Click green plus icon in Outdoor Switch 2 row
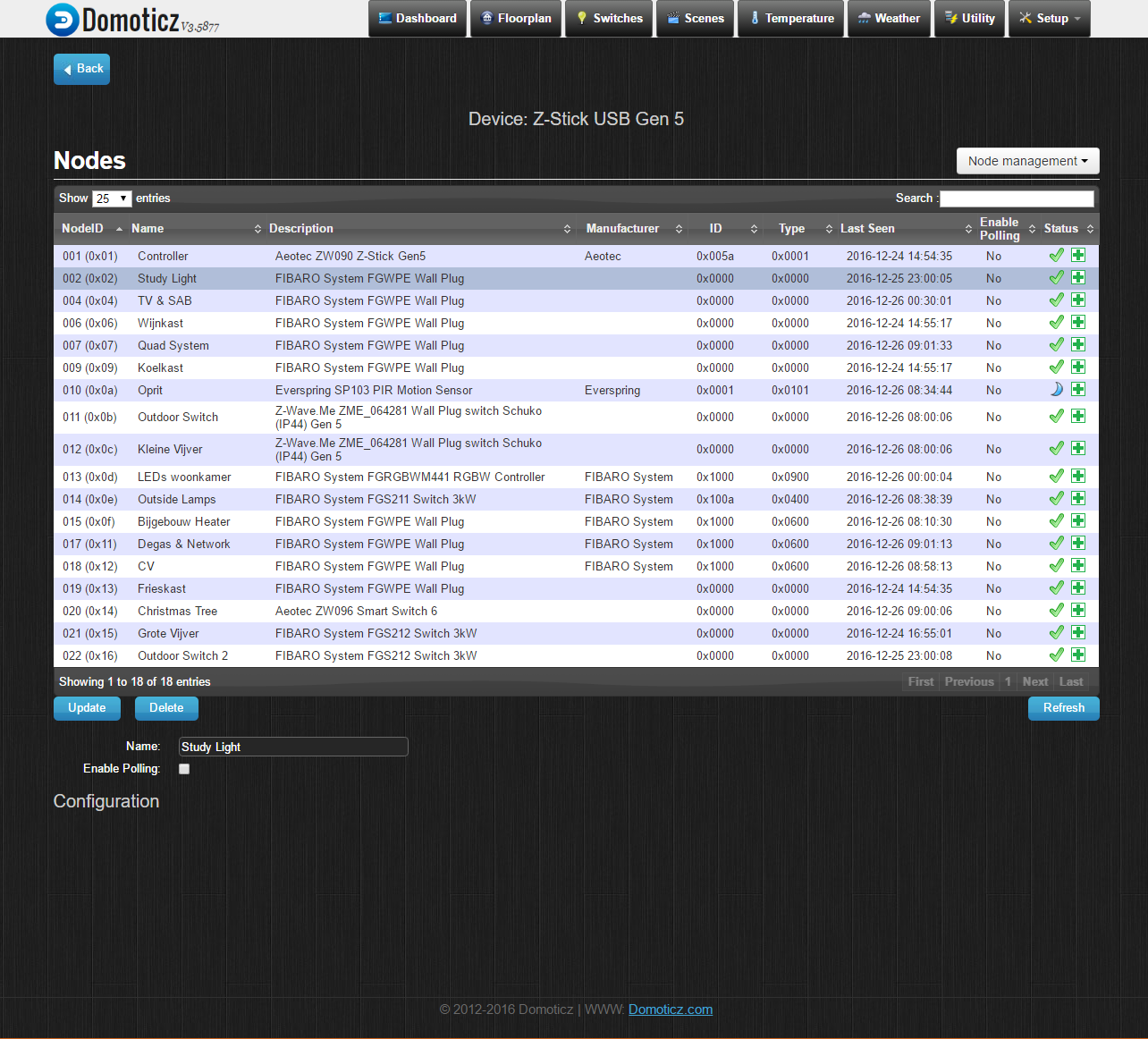 pyautogui.click(x=1078, y=655)
